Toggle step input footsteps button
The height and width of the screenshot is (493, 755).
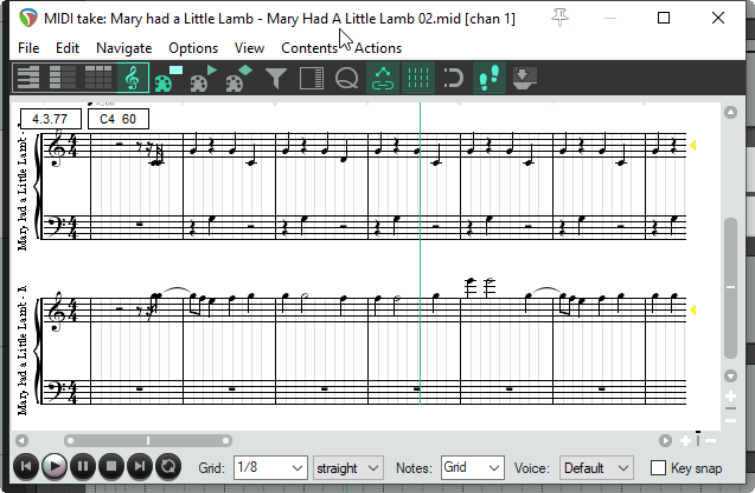pyautogui.click(x=489, y=78)
